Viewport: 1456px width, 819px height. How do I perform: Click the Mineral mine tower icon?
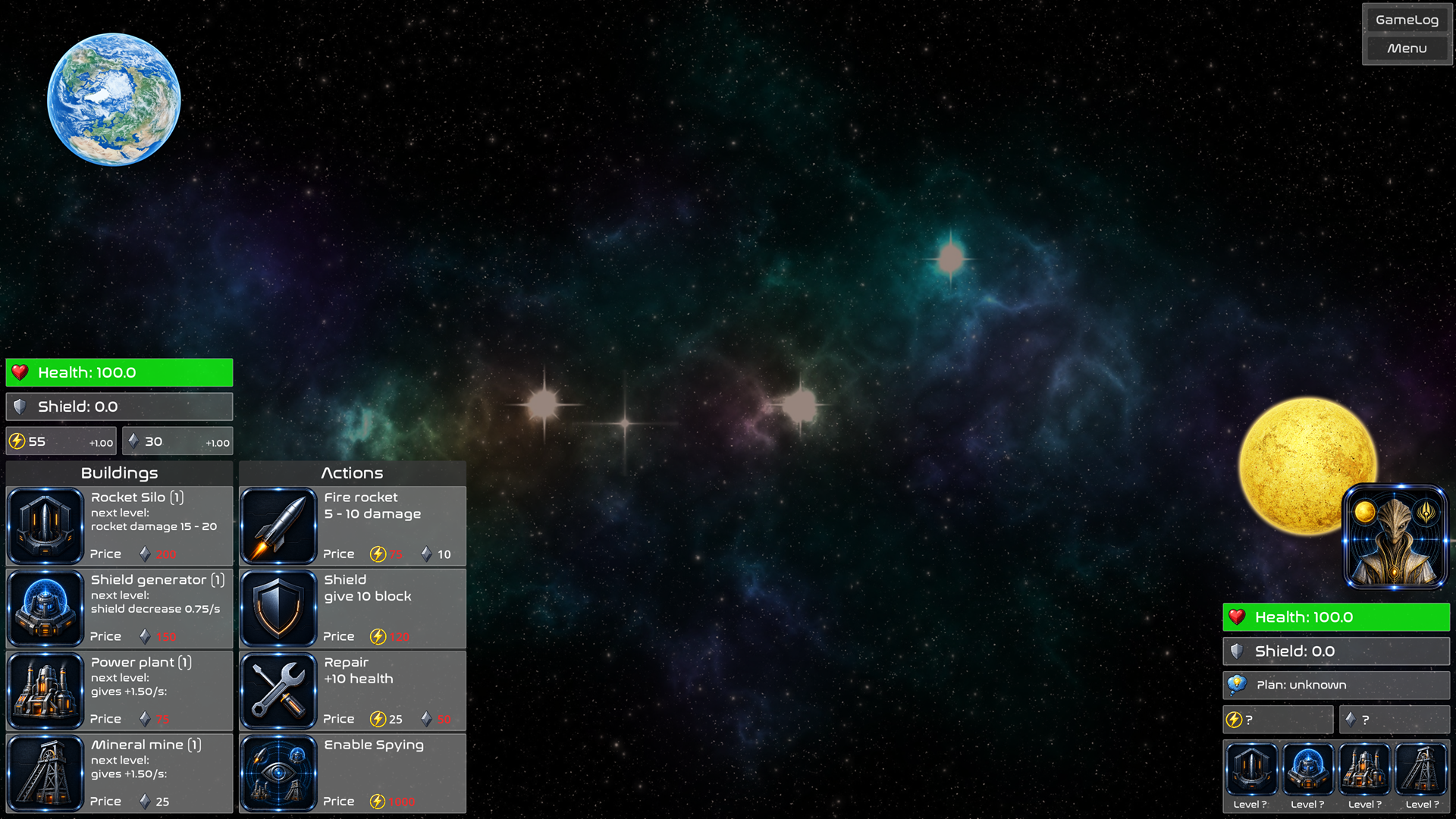click(45, 773)
